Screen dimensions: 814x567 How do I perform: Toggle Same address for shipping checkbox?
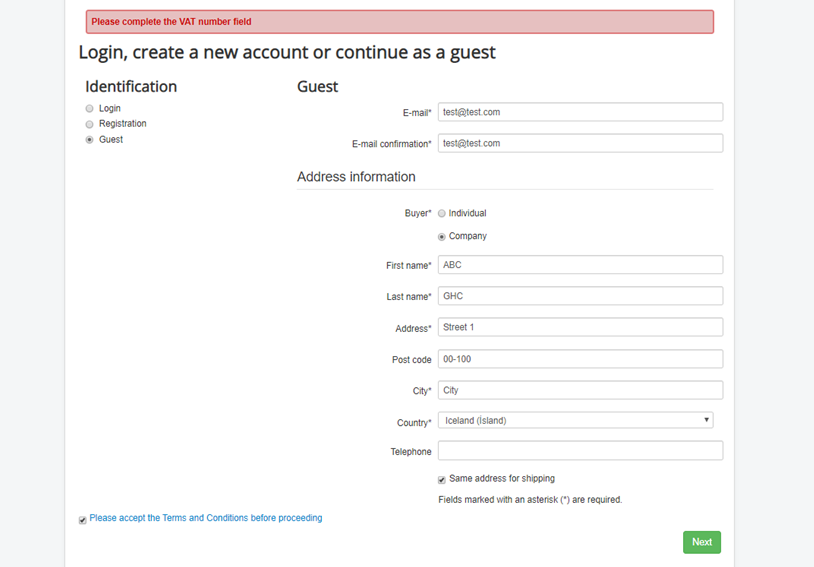442,480
